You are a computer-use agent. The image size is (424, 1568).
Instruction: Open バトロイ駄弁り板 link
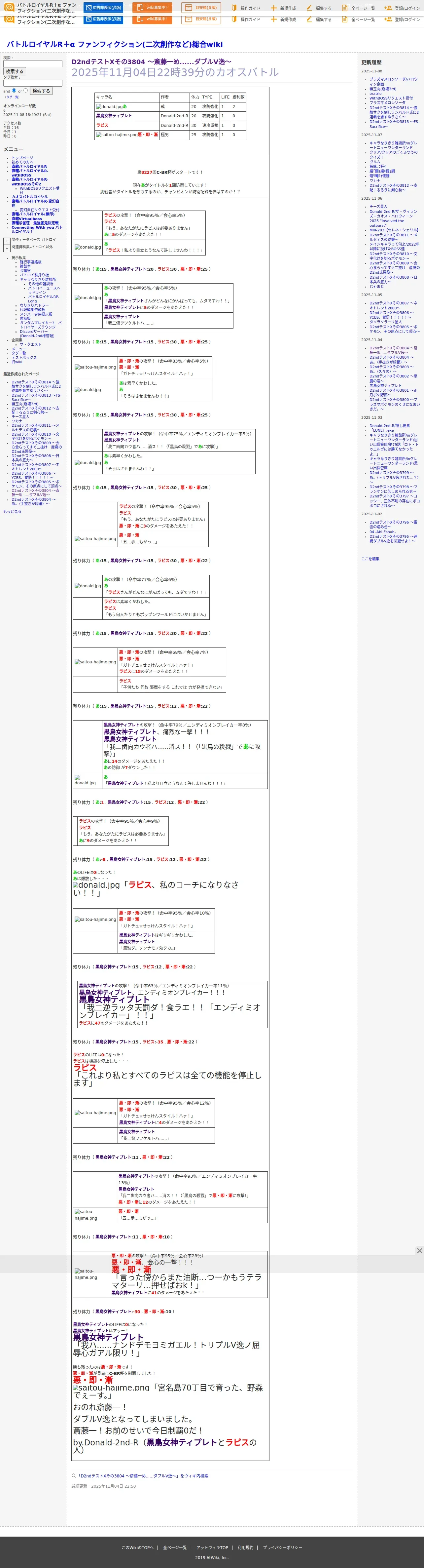(x=34, y=275)
